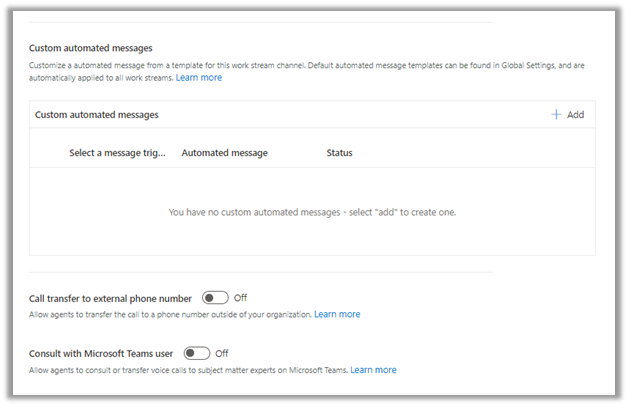Screen dimensions: 628x406
Task: Open Learn more for external call transfer
Action: pyautogui.click(x=337, y=314)
